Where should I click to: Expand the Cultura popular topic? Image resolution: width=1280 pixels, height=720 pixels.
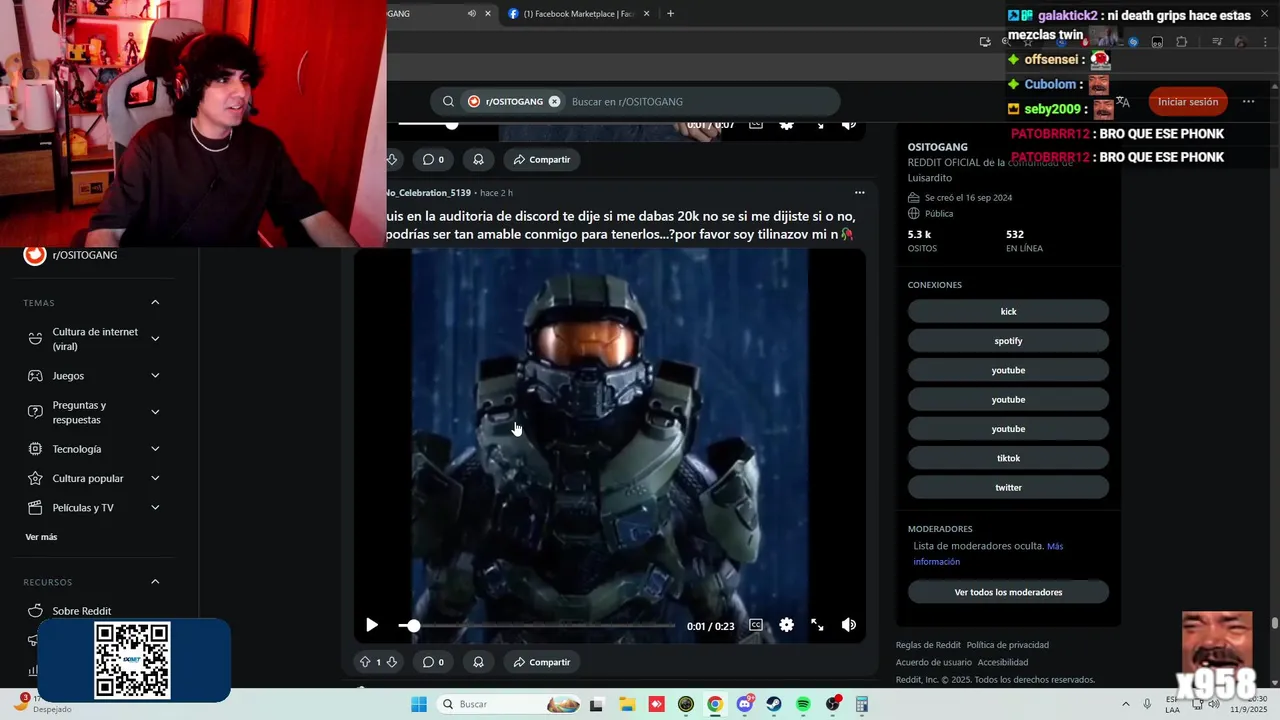click(x=93, y=478)
